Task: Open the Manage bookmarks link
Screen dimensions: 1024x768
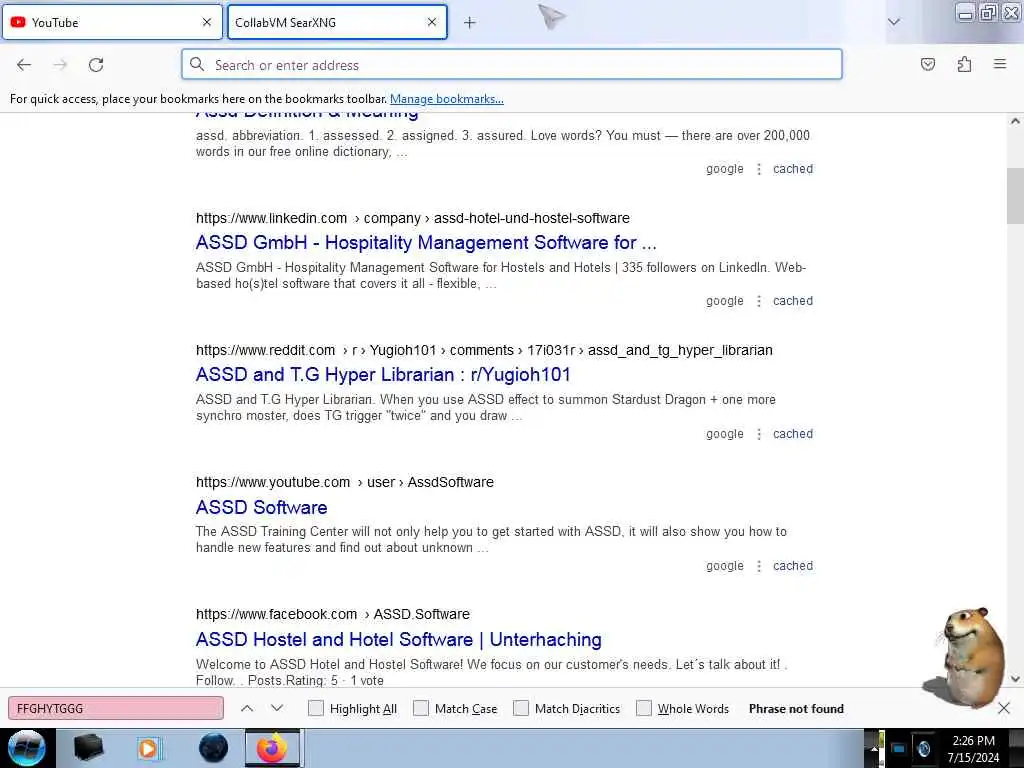Action: [x=447, y=99]
